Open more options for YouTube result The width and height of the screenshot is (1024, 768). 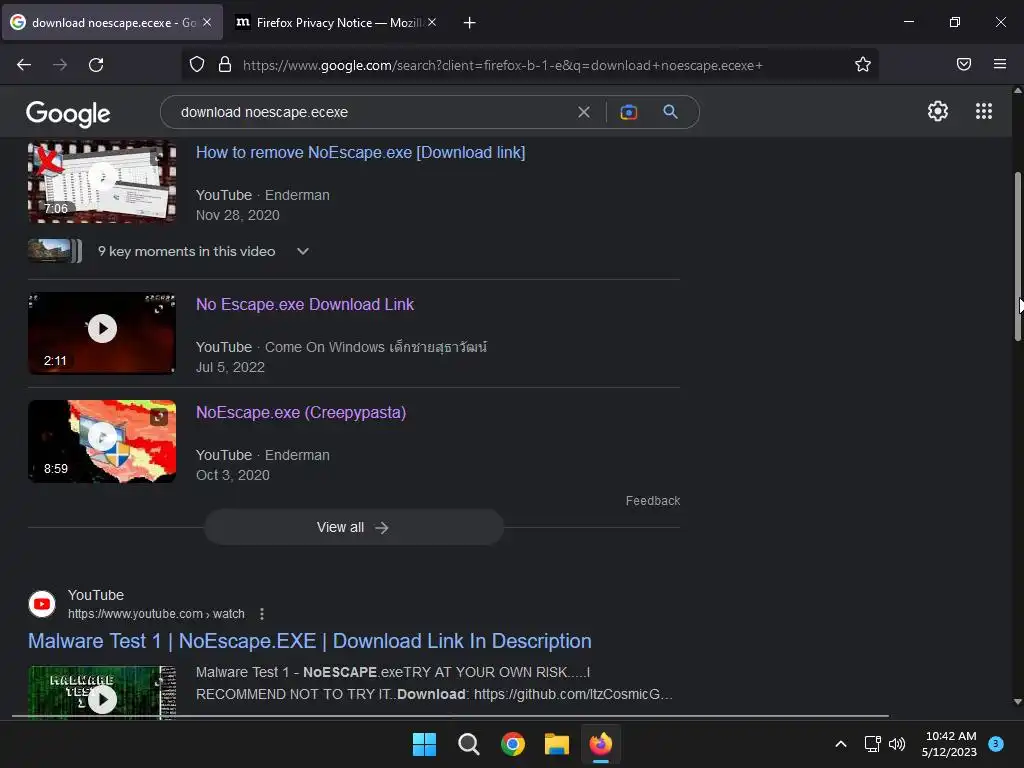[x=261, y=614]
